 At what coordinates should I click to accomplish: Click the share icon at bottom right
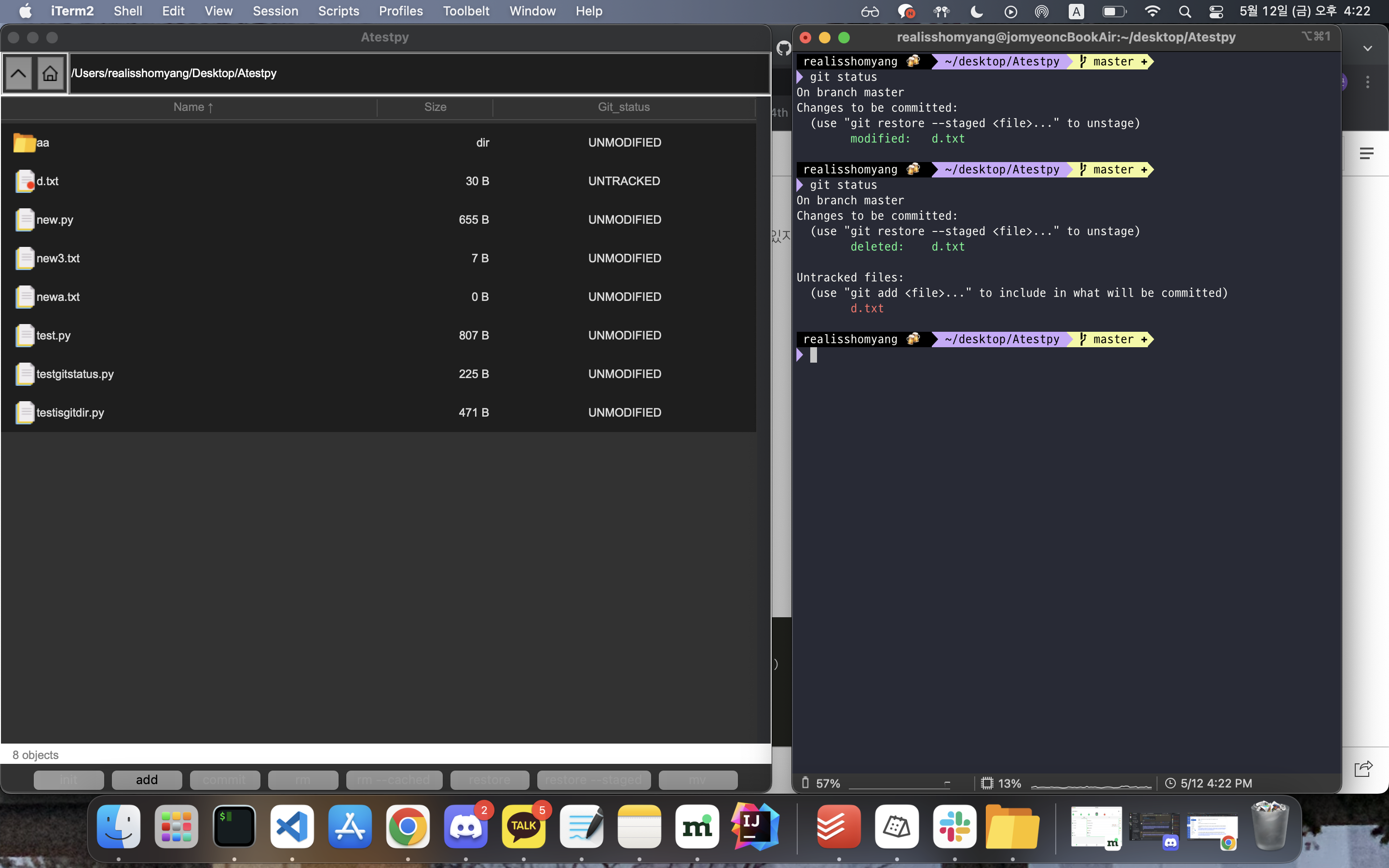(1363, 769)
